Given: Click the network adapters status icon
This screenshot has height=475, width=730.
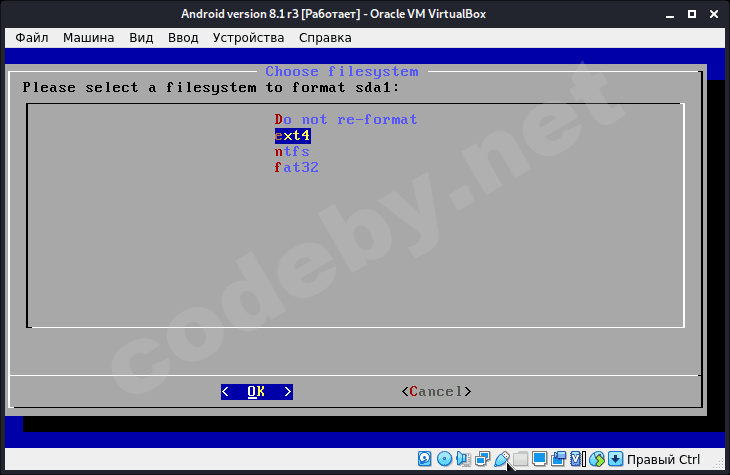Looking at the screenshot, I should [x=482, y=459].
